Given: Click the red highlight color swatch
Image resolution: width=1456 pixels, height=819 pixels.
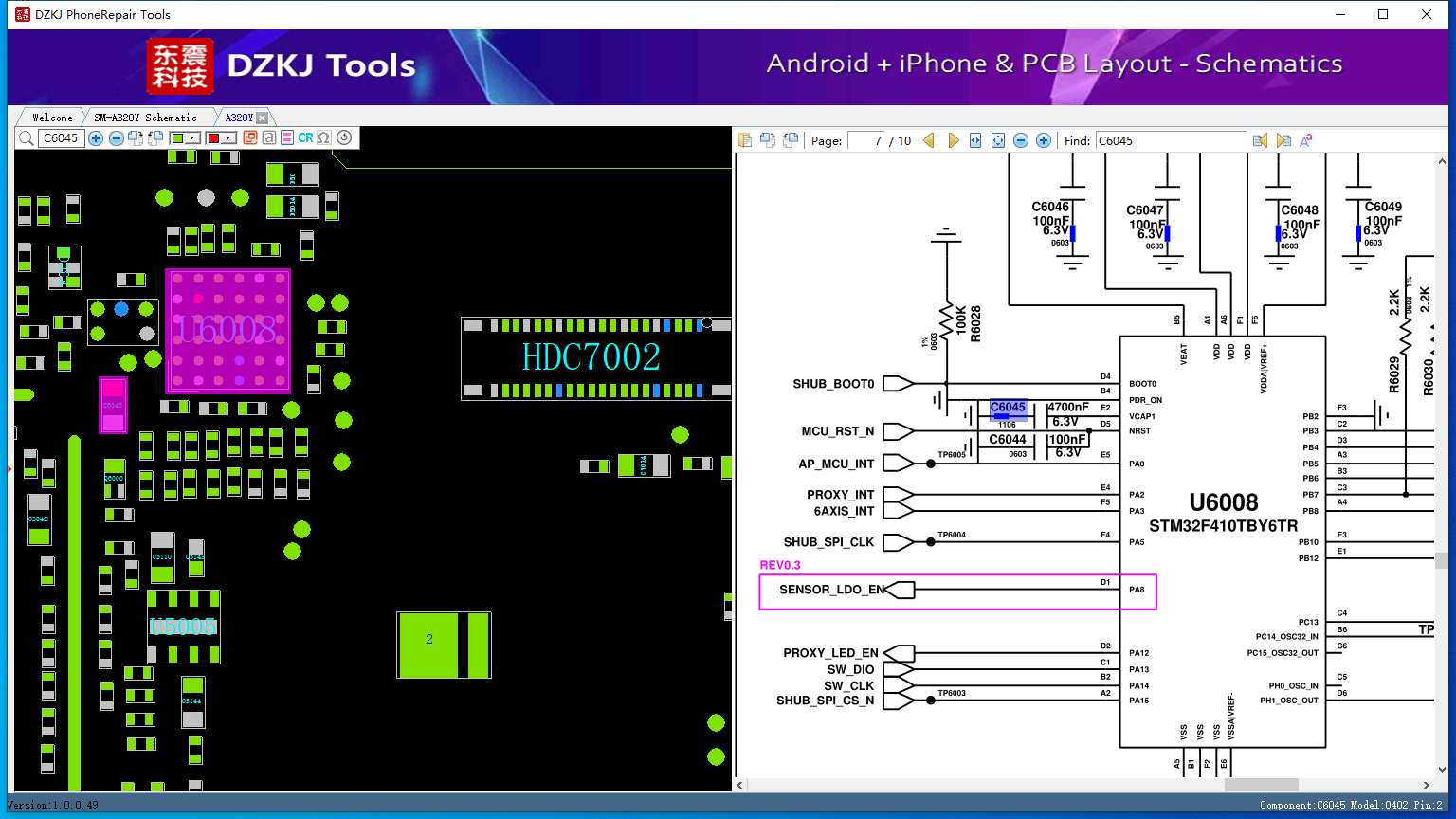Looking at the screenshot, I should [x=214, y=138].
